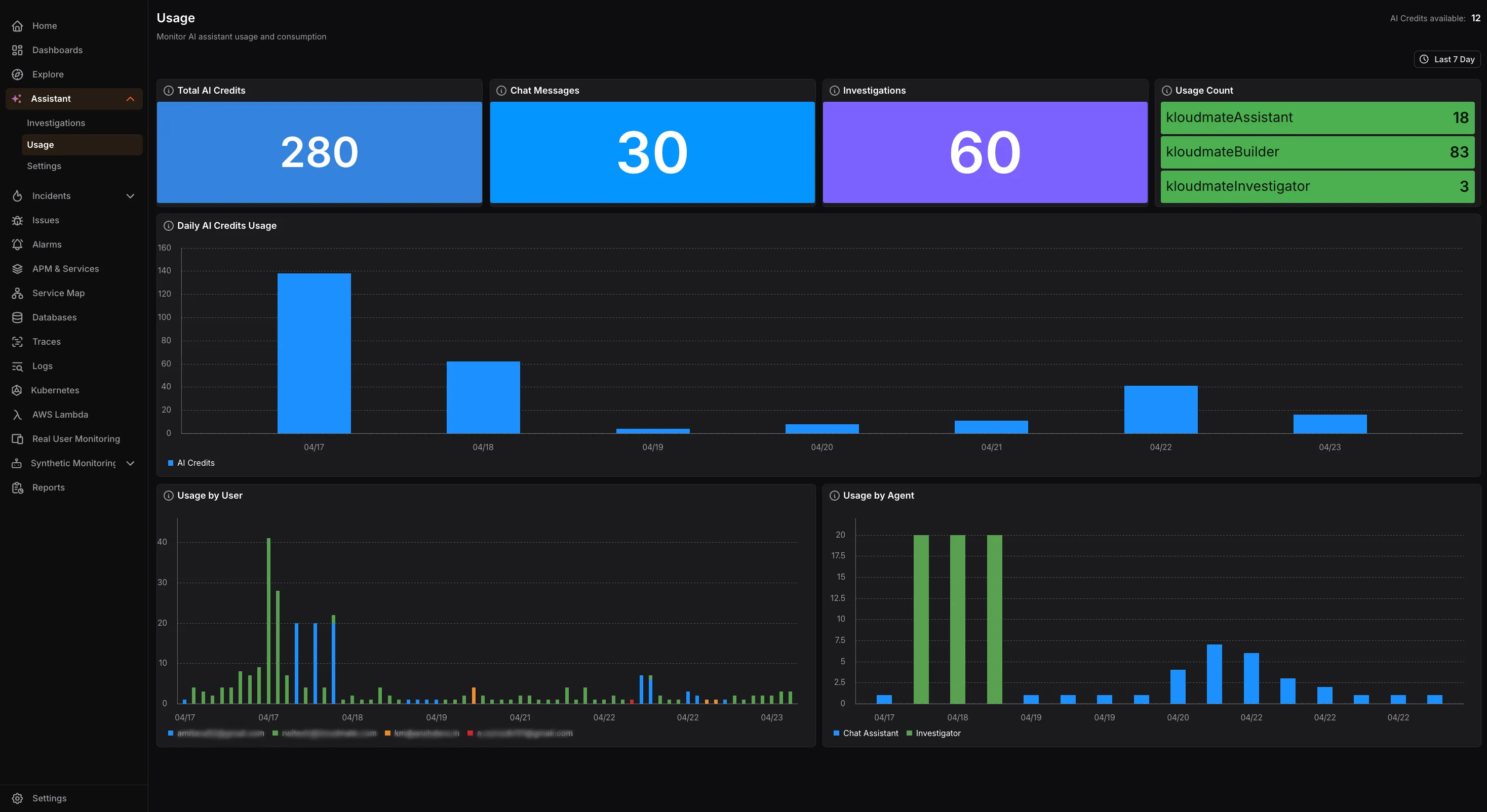The width and height of the screenshot is (1487, 812).
Task: Click the Assistant sparkle icon
Action: click(x=17, y=99)
